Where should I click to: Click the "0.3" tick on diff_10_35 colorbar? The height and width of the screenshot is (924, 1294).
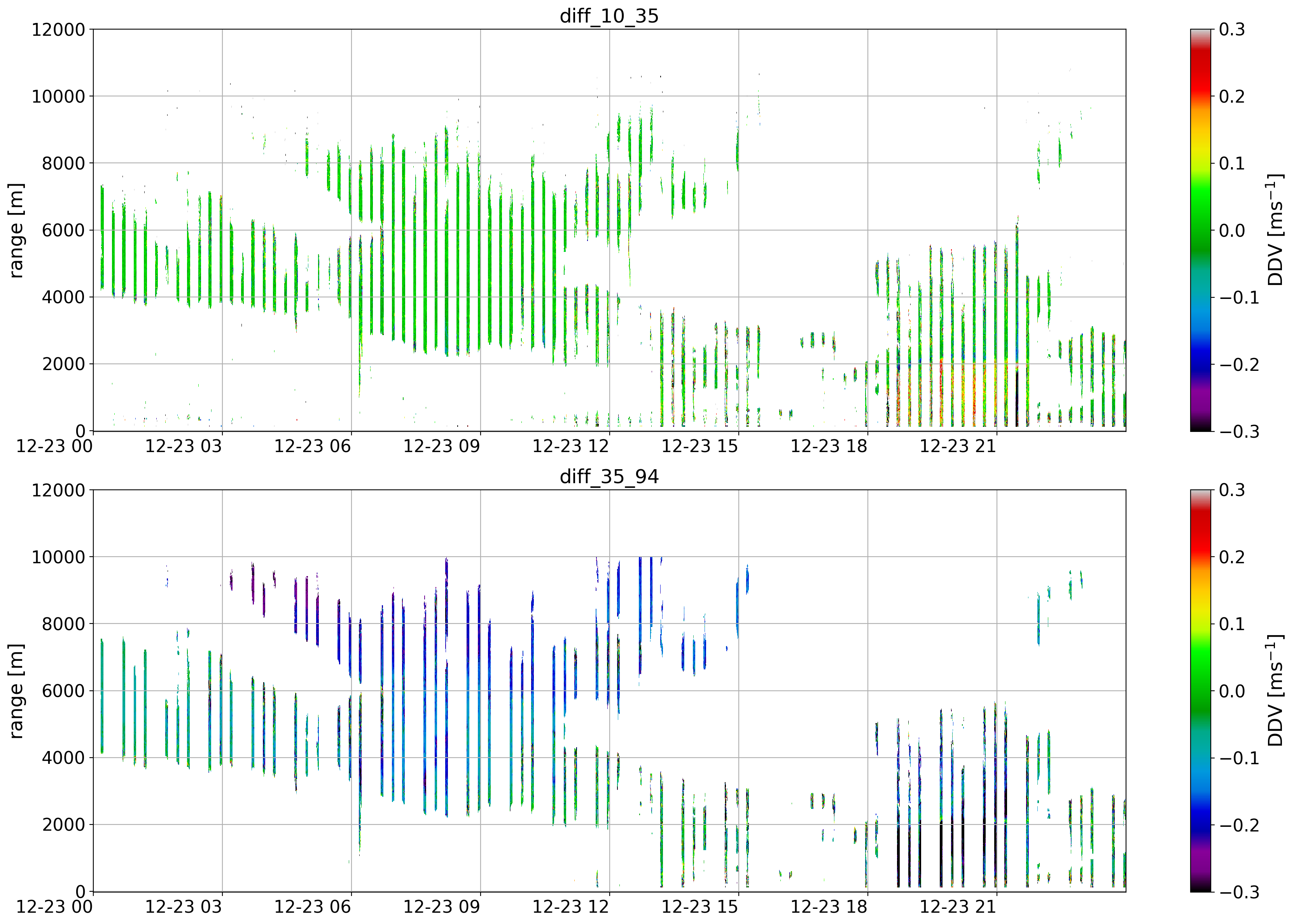(1232, 30)
